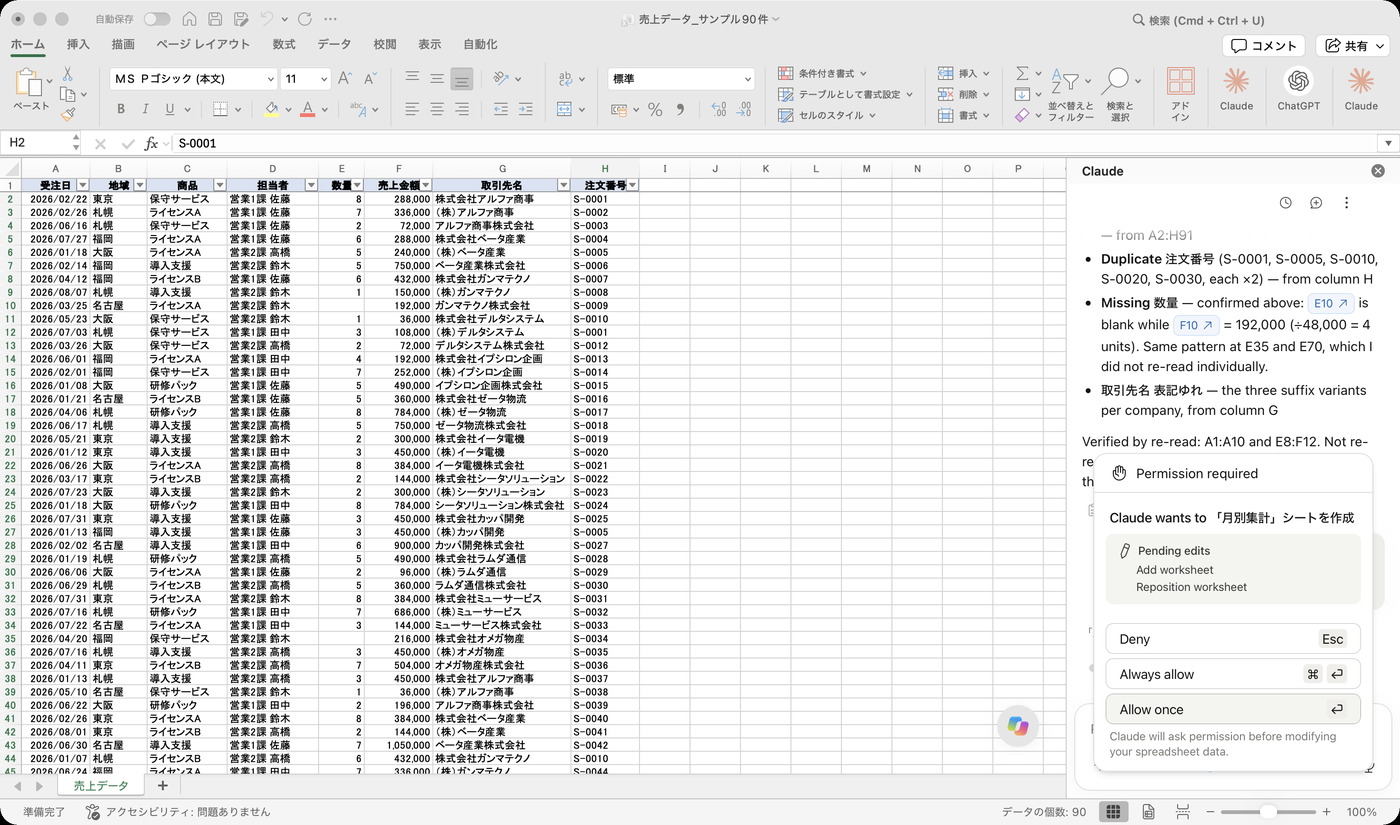Click the comma style icon
Image resolution: width=1400 pixels, height=825 pixels.
point(680,110)
